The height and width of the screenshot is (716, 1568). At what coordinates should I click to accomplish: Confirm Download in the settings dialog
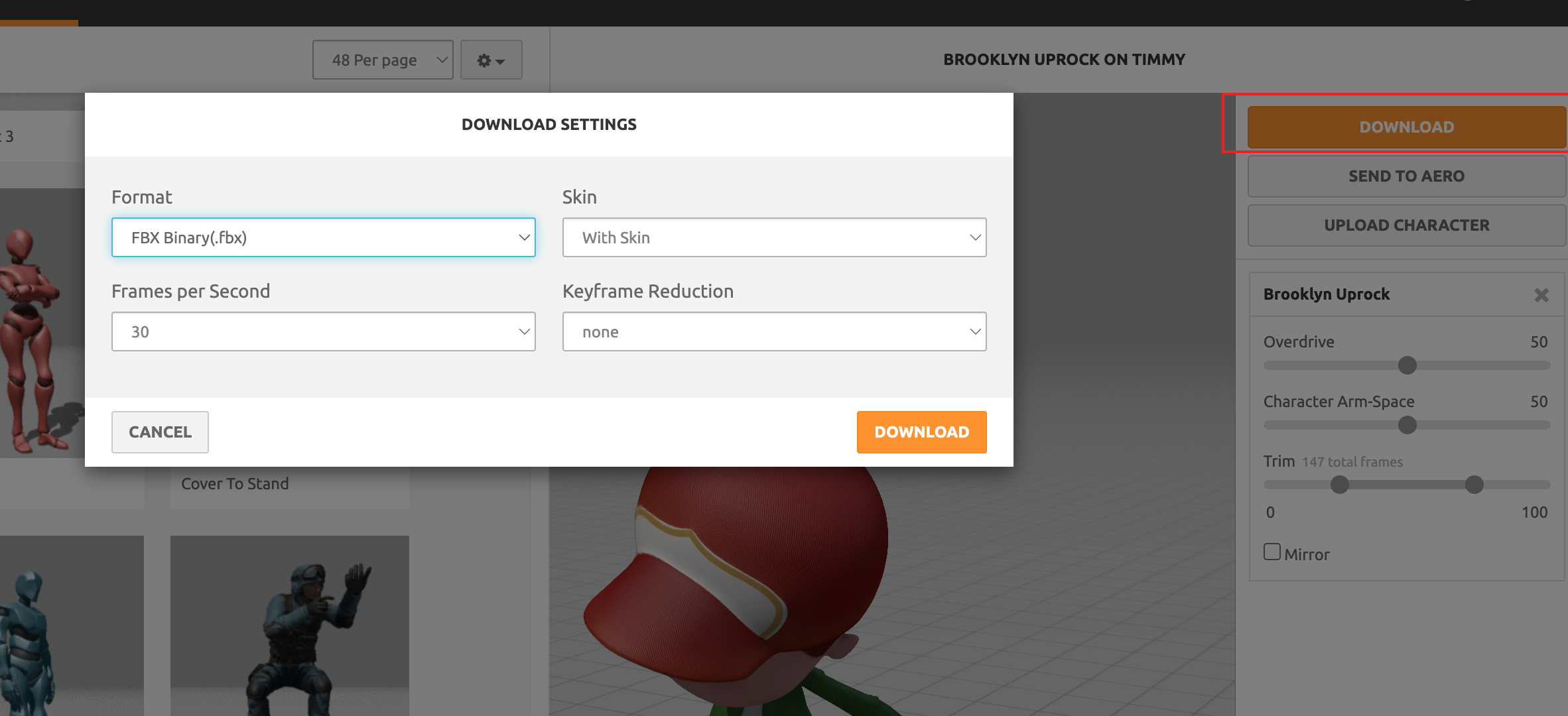(x=921, y=432)
